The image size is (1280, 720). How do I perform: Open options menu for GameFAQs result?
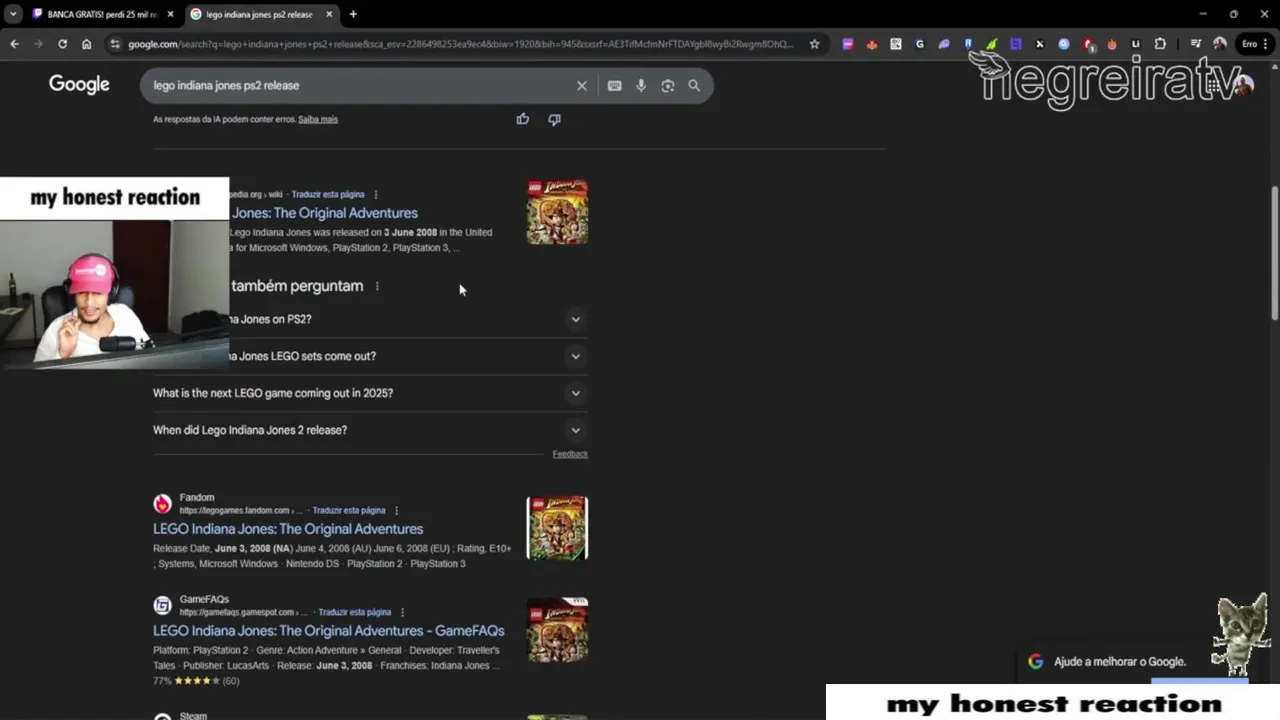point(402,612)
